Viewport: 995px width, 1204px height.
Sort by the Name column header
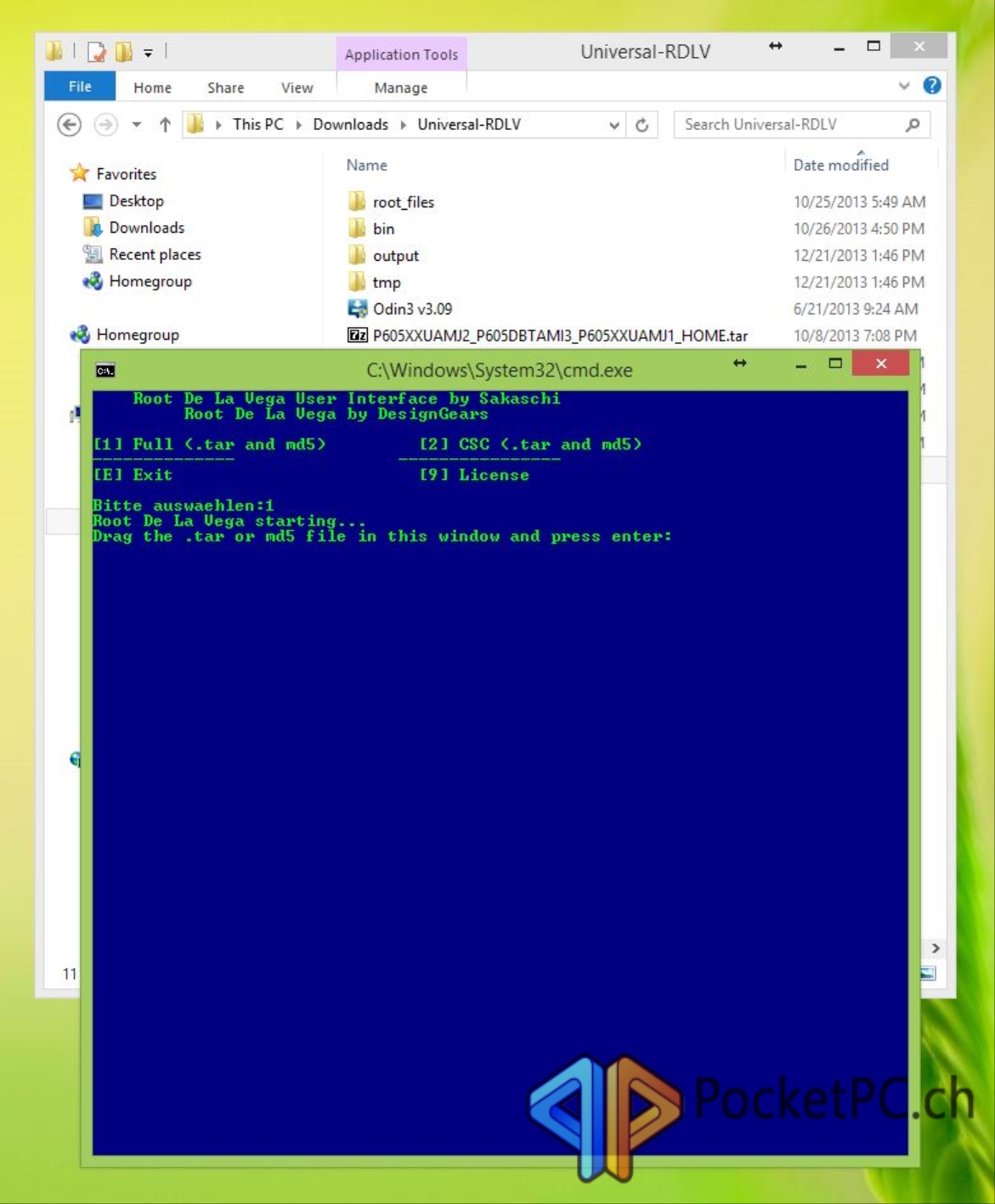pyautogui.click(x=366, y=165)
